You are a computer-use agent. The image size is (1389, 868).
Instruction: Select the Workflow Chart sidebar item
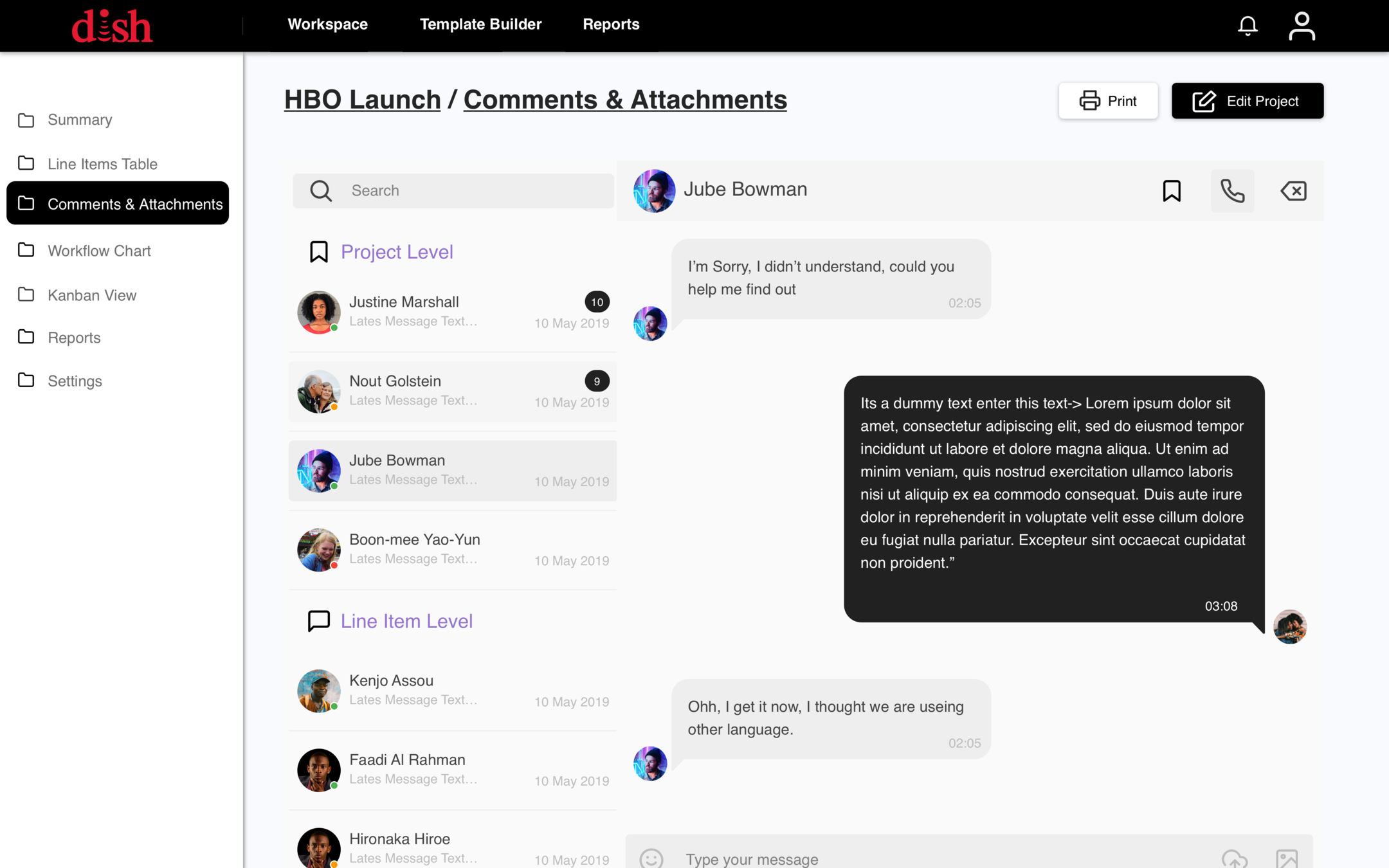point(99,251)
